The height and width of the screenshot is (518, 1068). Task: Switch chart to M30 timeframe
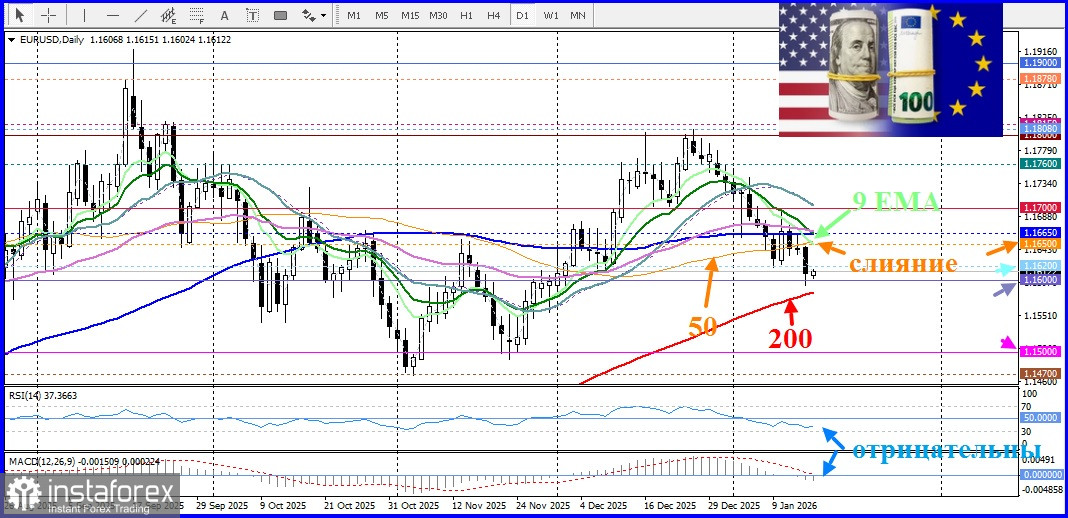tap(439, 15)
